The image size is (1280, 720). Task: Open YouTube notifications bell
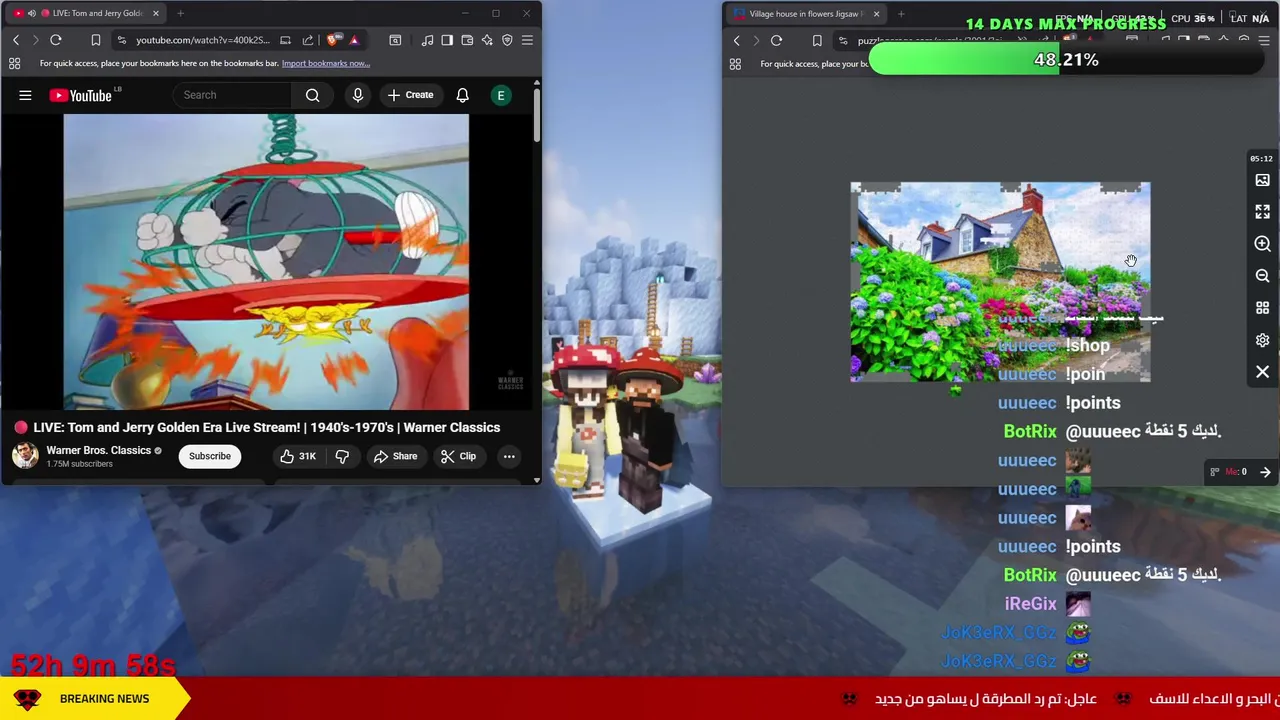tap(462, 95)
